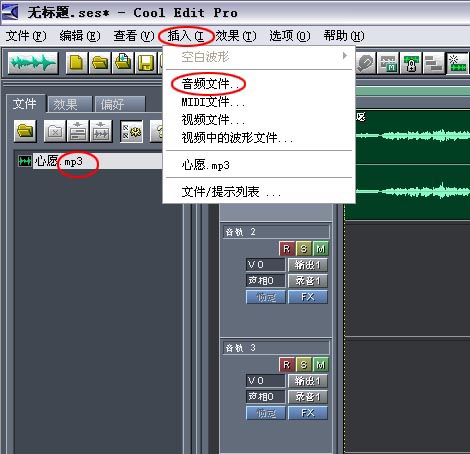The image size is (470, 454).
Task: Choose 音频文件 from the insert menu
Action: coord(210,84)
